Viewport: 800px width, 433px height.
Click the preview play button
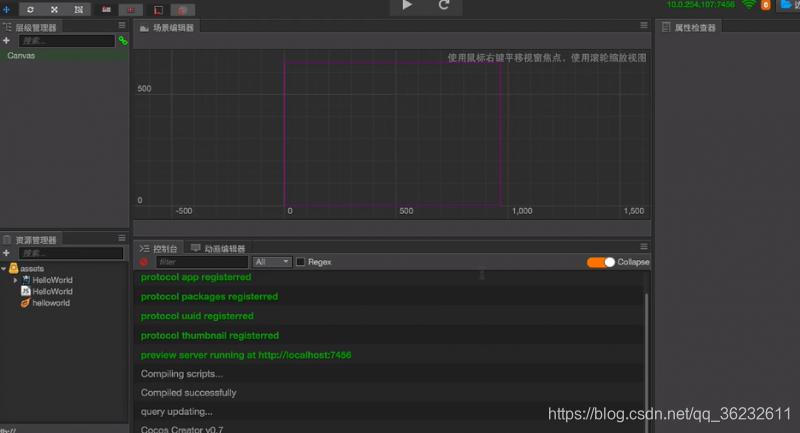407,5
